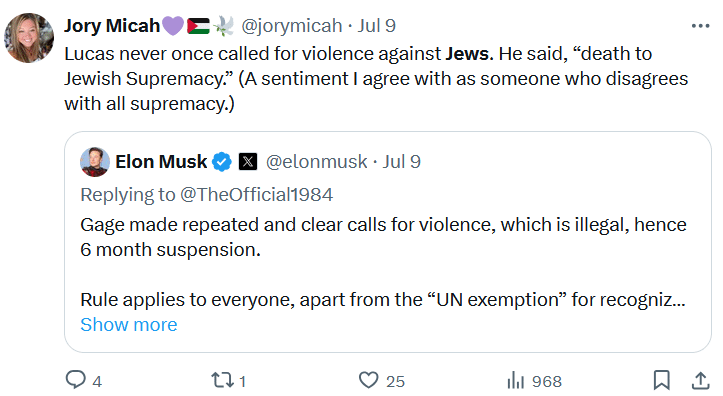Image resolution: width=723 pixels, height=396 pixels.
Task: Click the Elon Musk display name
Action: (161, 162)
